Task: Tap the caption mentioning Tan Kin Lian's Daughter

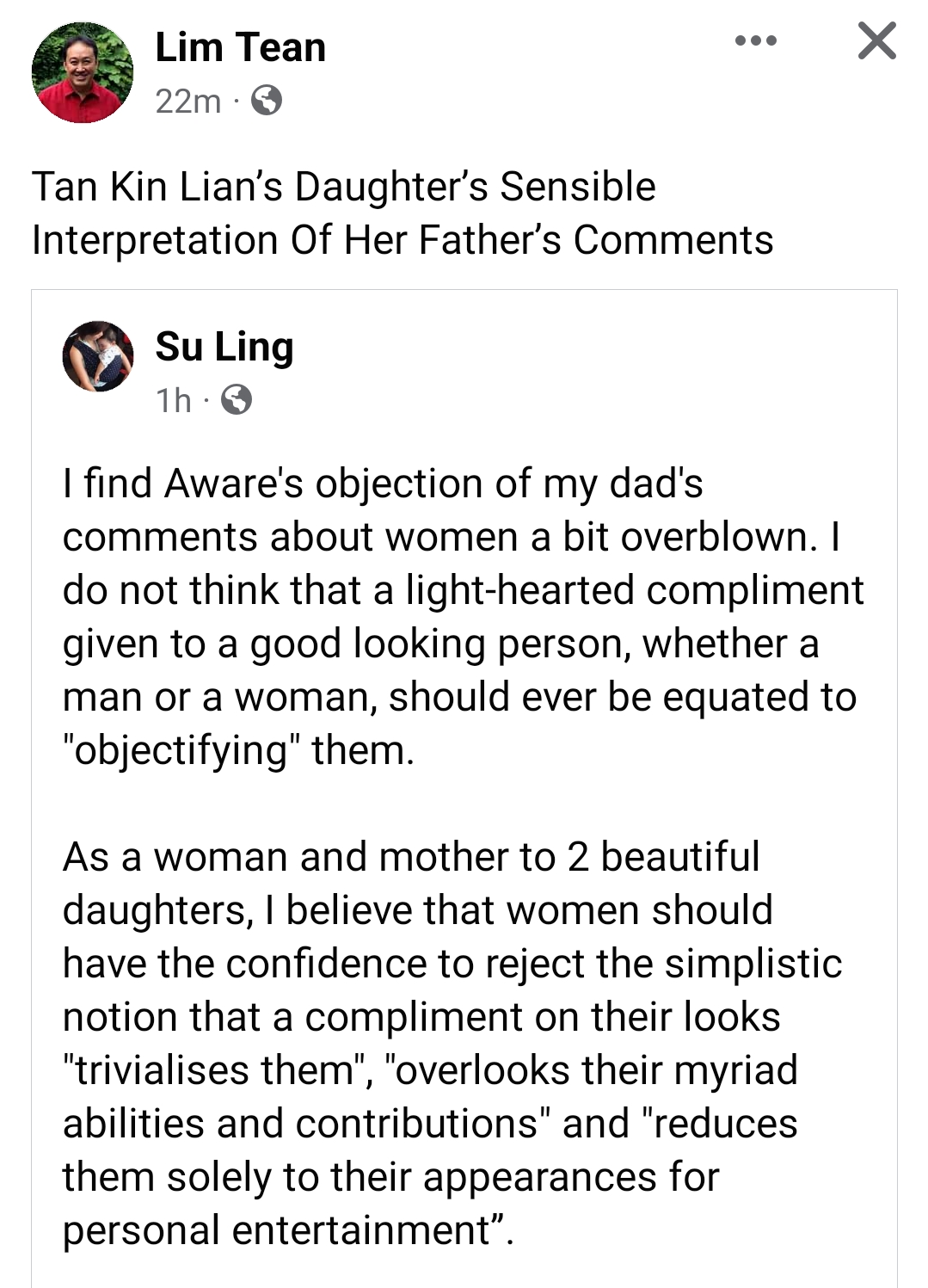Action: (x=402, y=213)
